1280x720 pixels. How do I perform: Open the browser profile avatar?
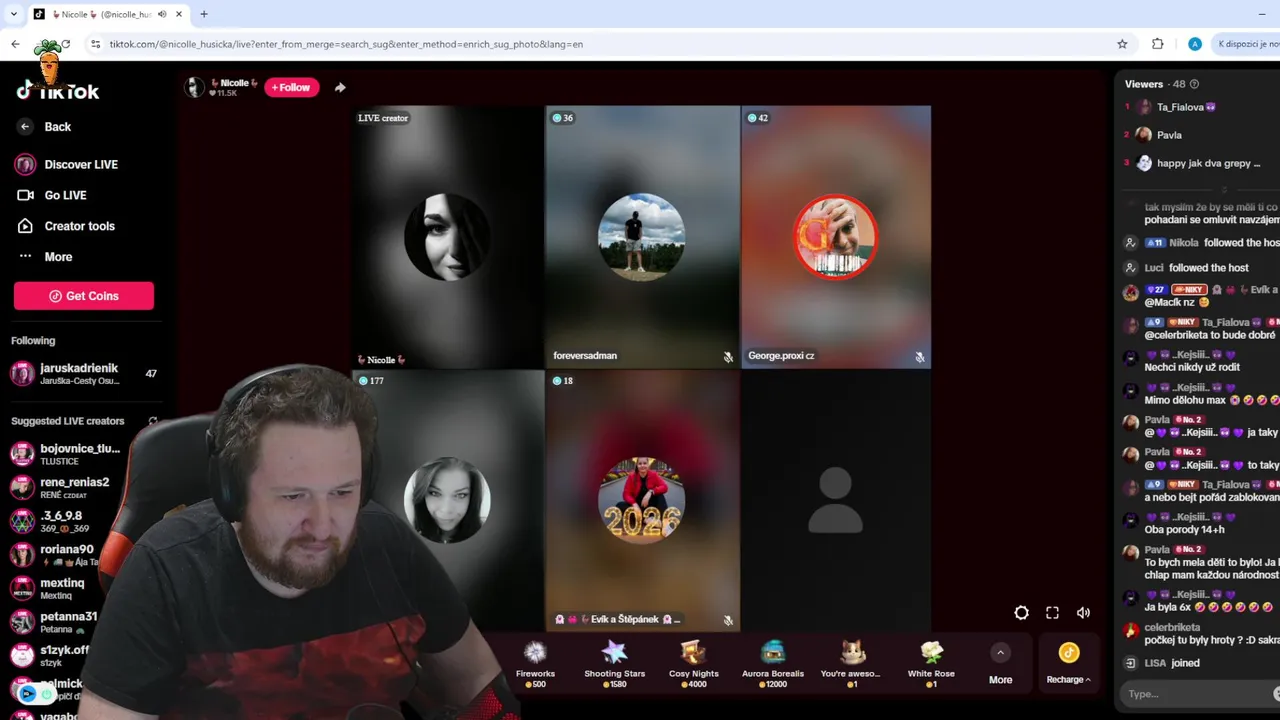point(1194,44)
